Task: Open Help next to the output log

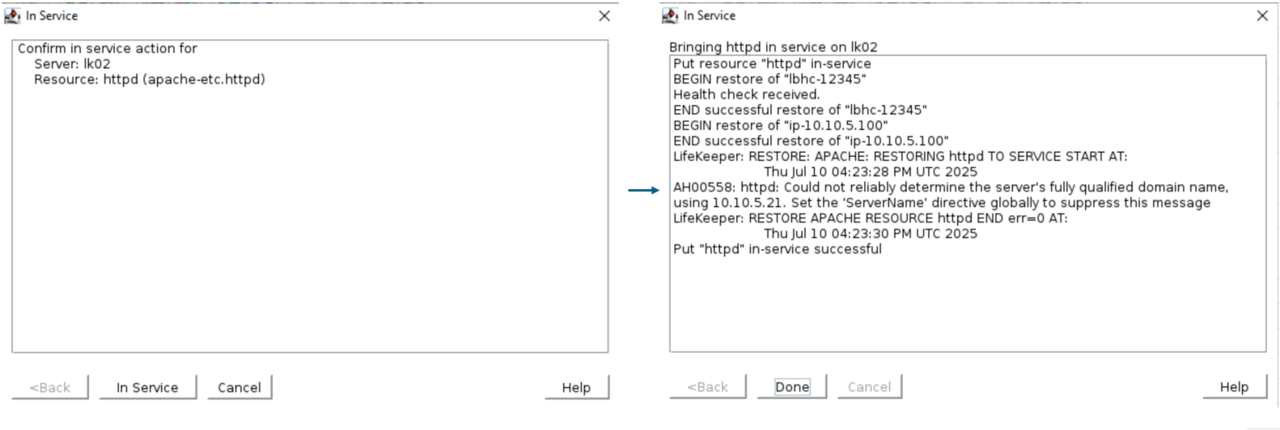Action: (x=1234, y=387)
